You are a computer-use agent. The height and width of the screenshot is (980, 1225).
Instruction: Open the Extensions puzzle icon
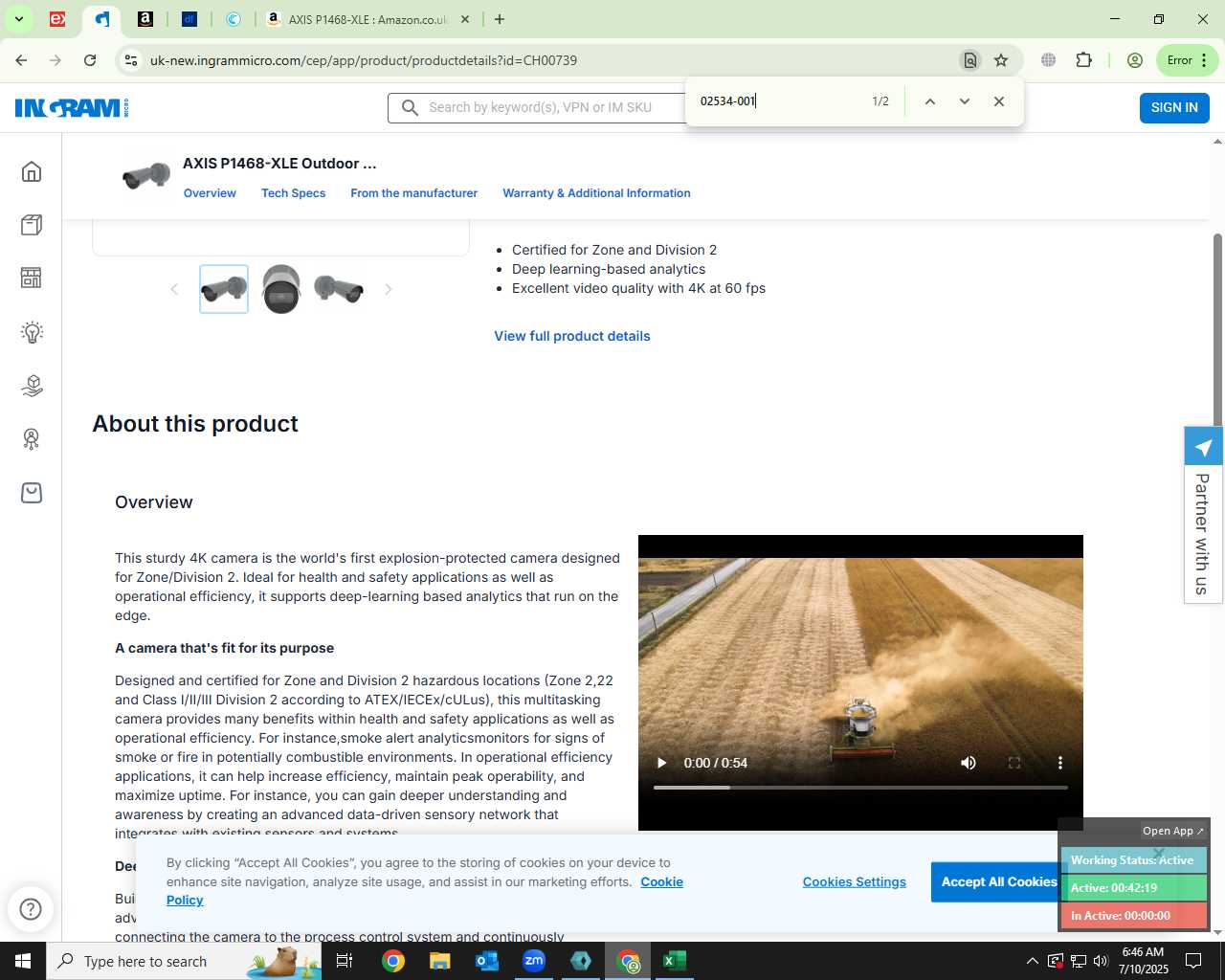(1083, 60)
